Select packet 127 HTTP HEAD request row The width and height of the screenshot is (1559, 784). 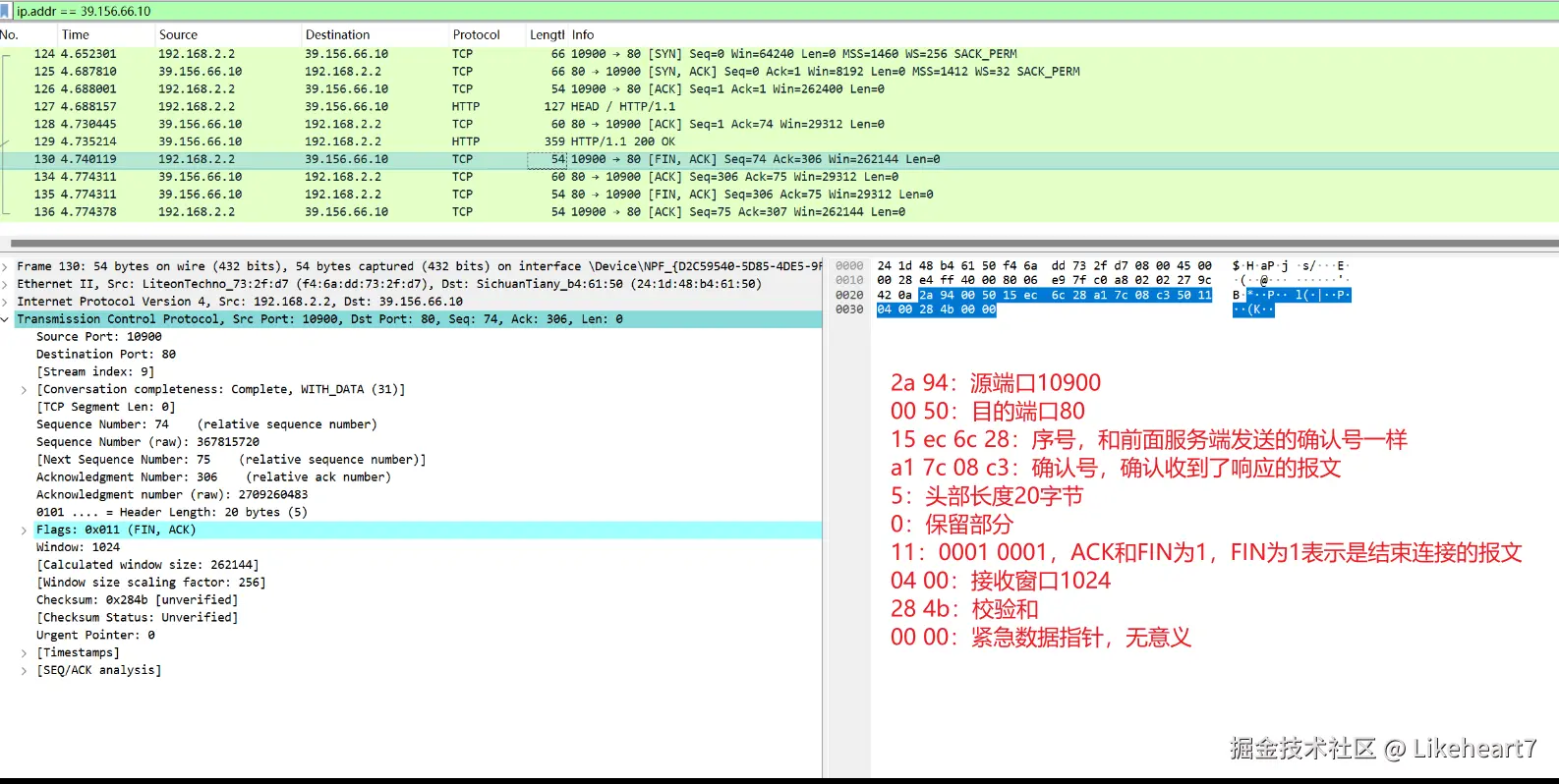[779, 107]
